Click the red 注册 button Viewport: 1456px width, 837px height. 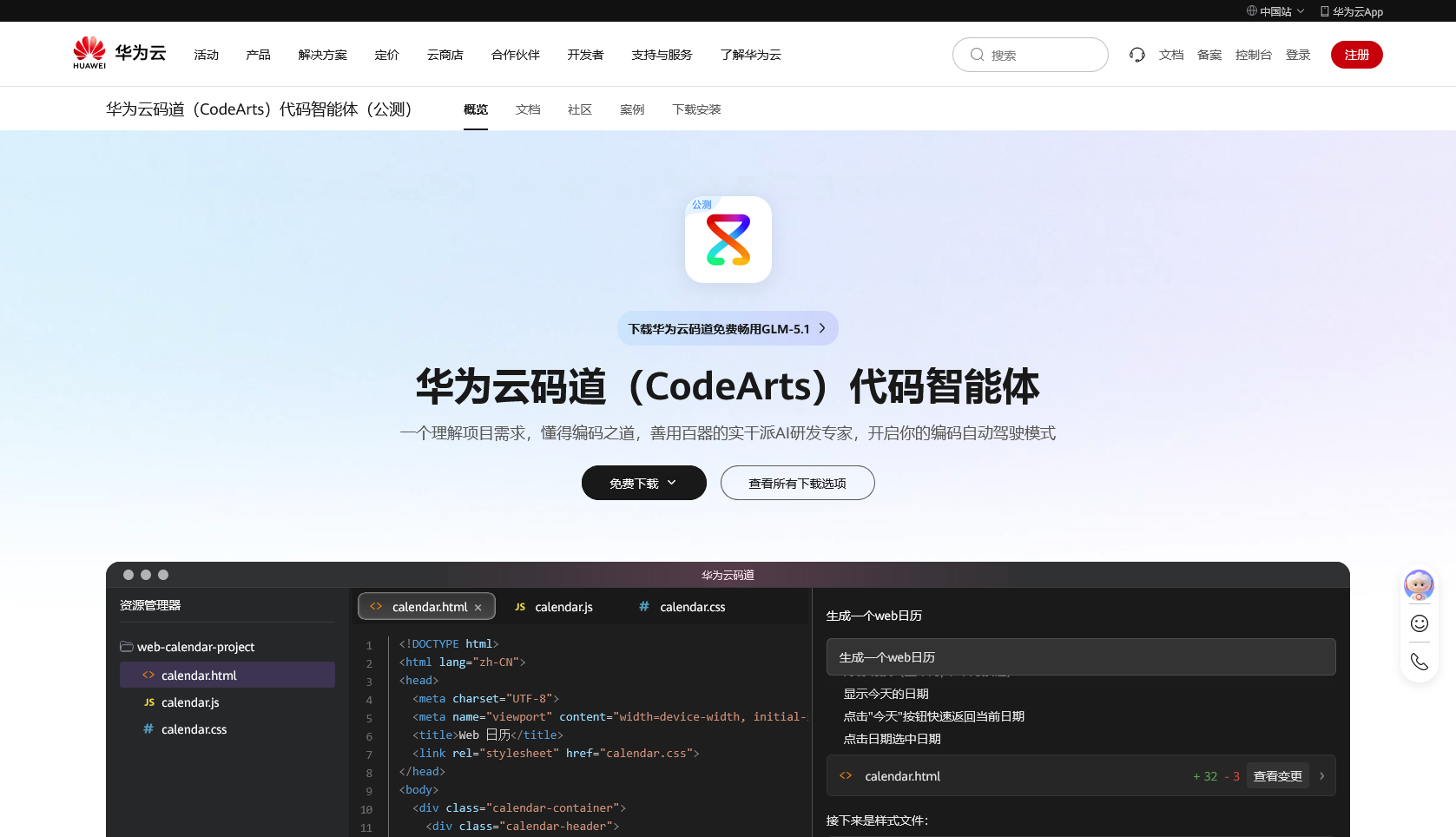(1356, 55)
